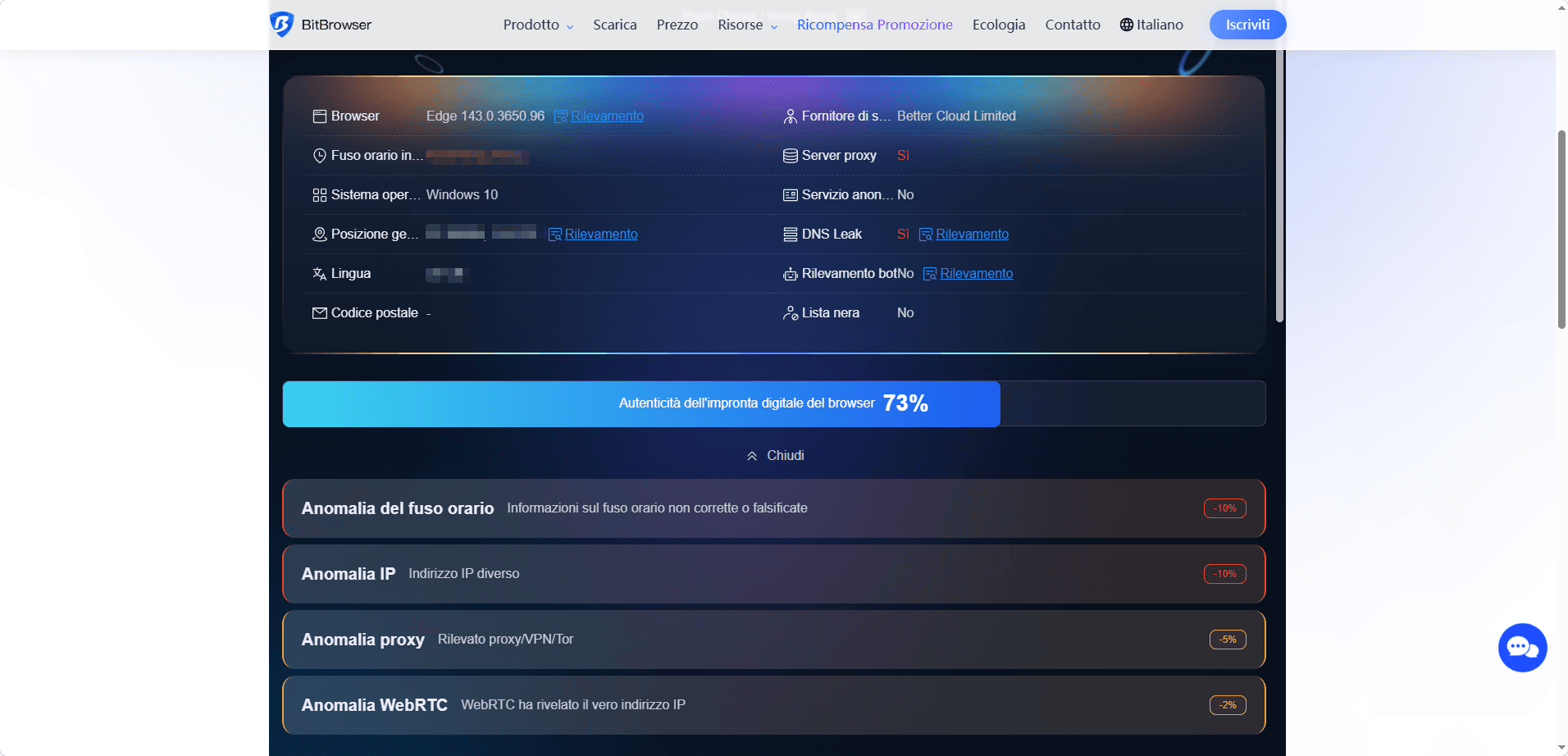This screenshot has width=1568, height=756.
Task: Click the Sistema operativo grid icon
Action: [320, 194]
